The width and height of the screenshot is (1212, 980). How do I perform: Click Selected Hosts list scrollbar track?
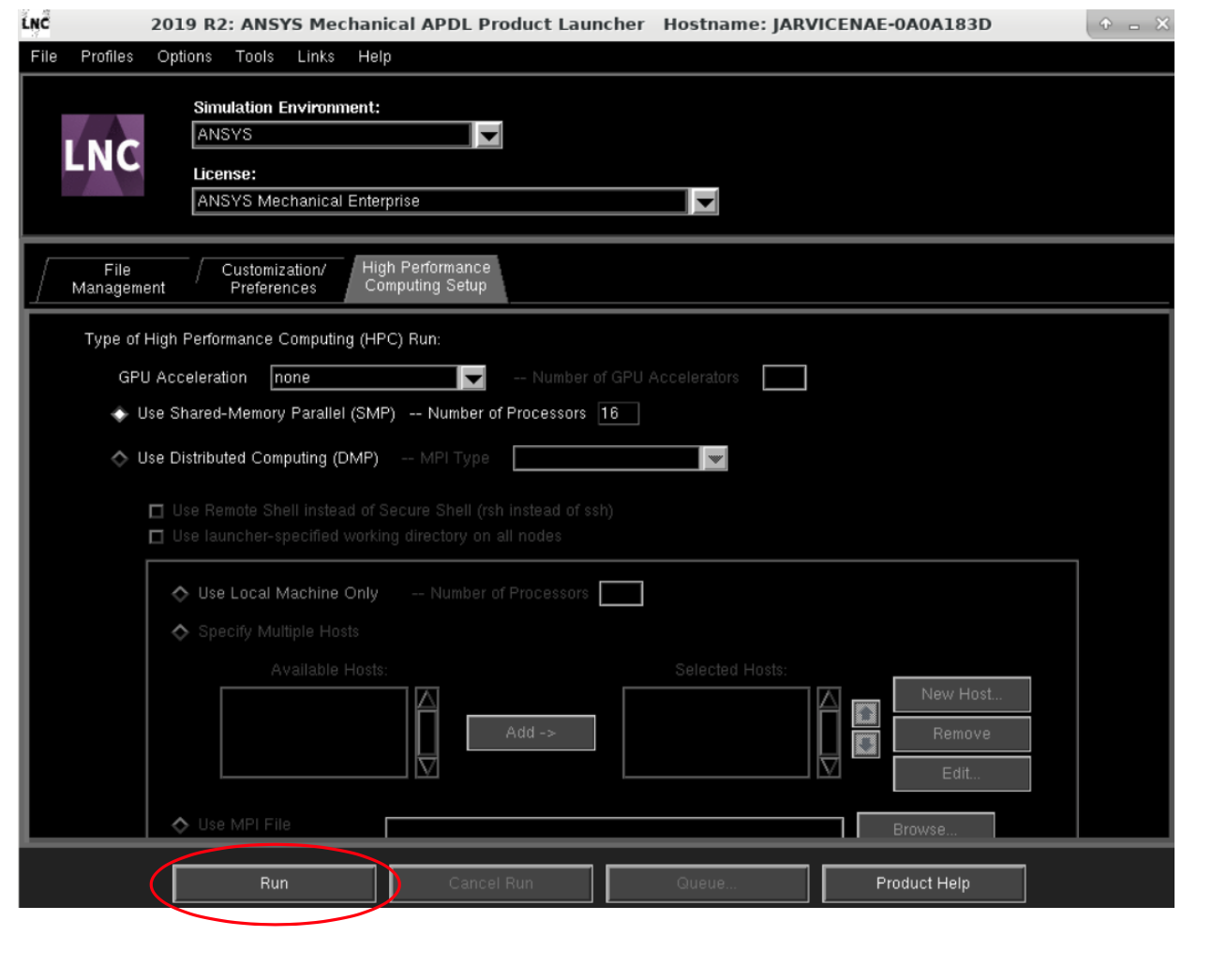(830, 733)
